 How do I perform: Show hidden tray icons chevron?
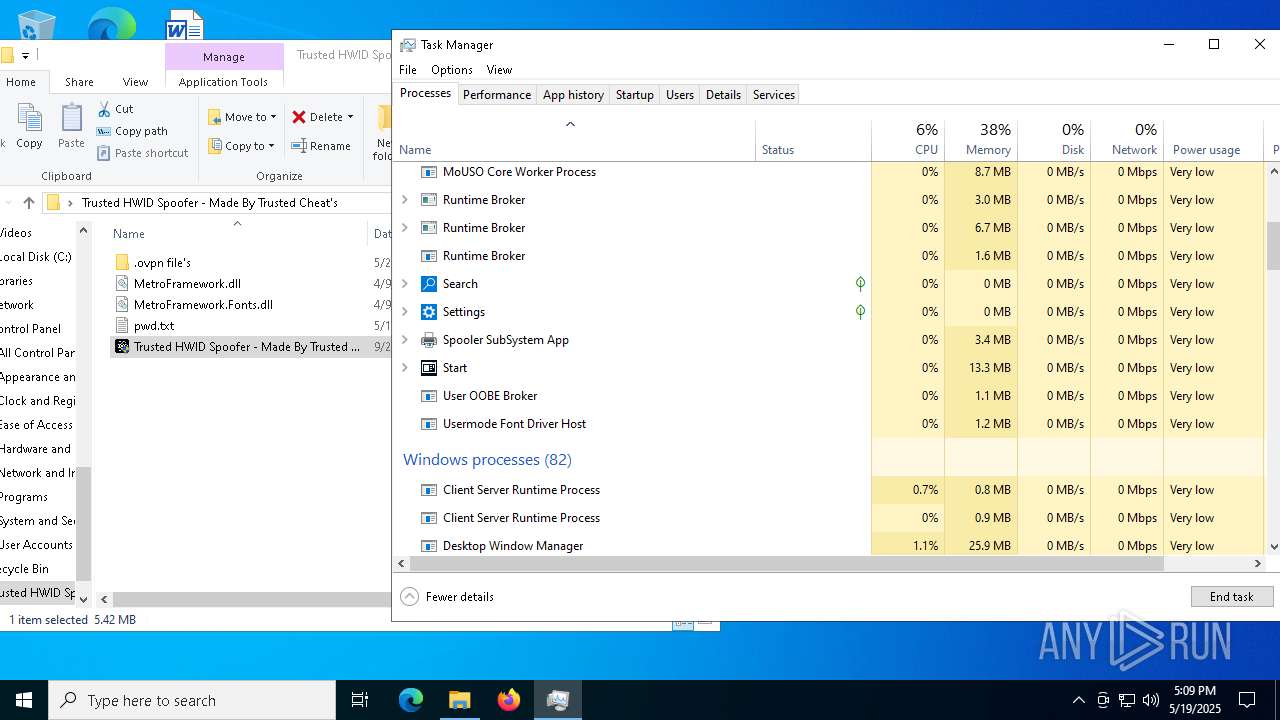tap(1079, 700)
